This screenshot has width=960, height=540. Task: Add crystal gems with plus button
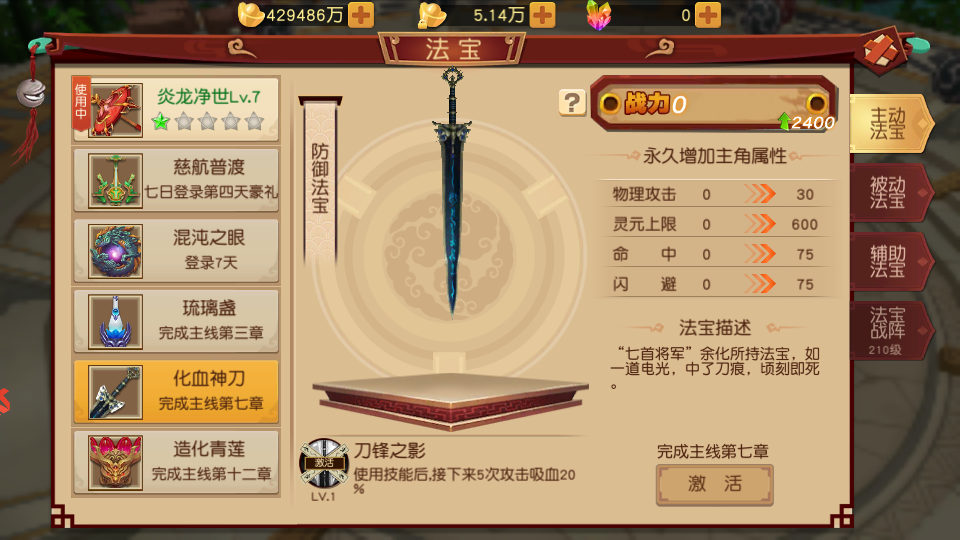pyautogui.click(x=708, y=15)
